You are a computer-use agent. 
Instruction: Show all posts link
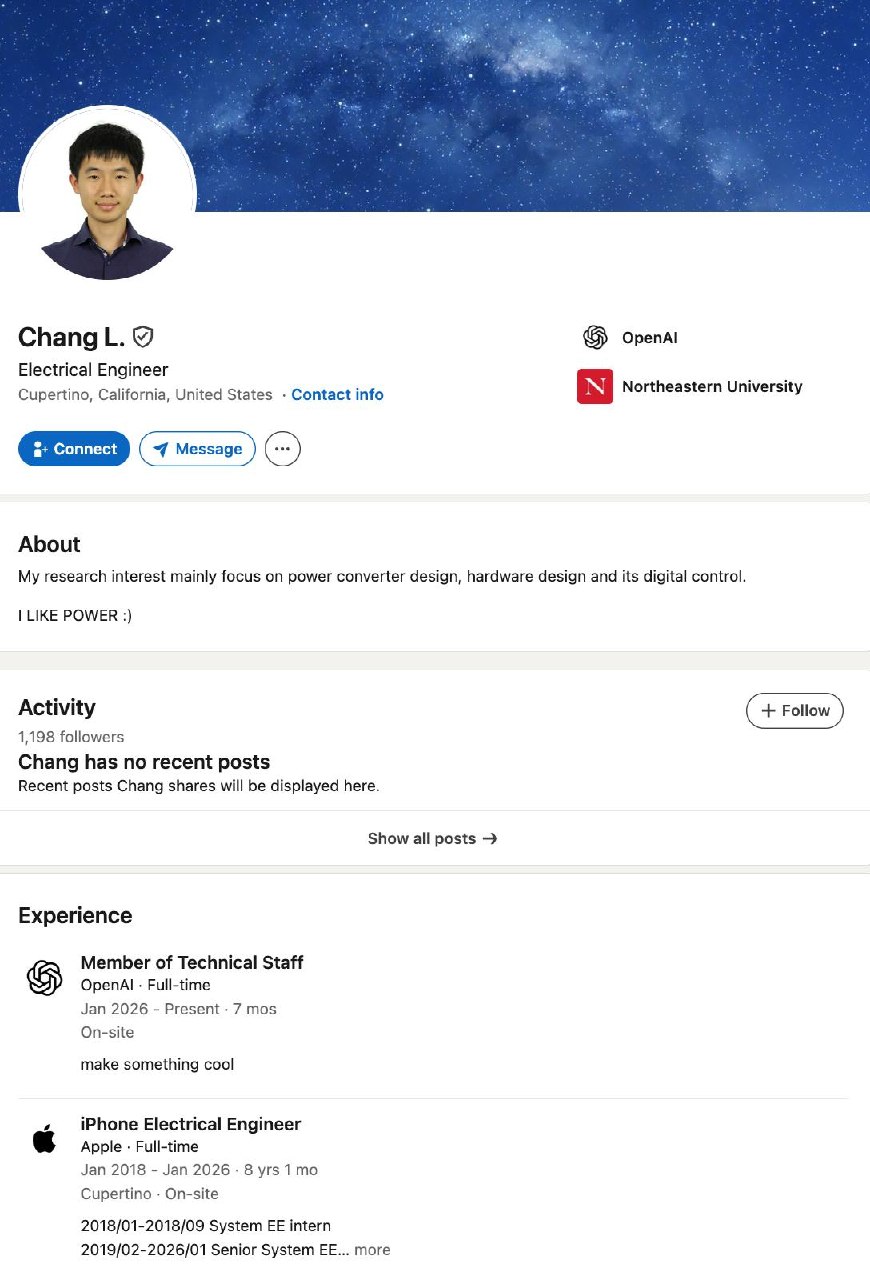coord(433,838)
